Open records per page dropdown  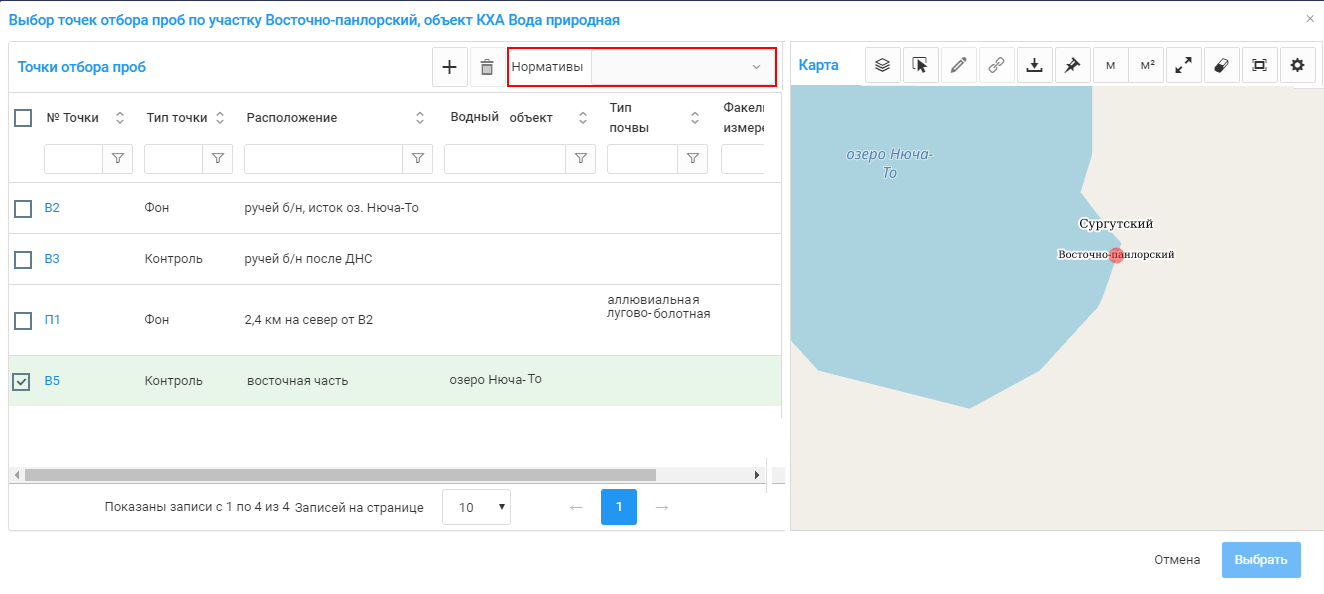(476, 507)
